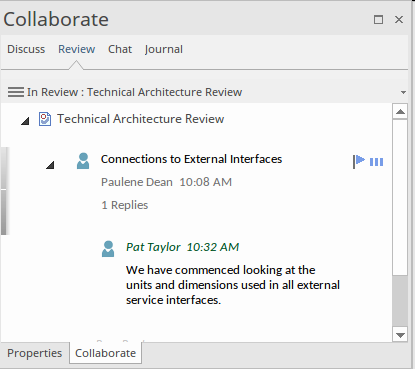The width and height of the screenshot is (415, 369).
Task: Open the hamburger menu beside In Review
Action: [x=16, y=92]
